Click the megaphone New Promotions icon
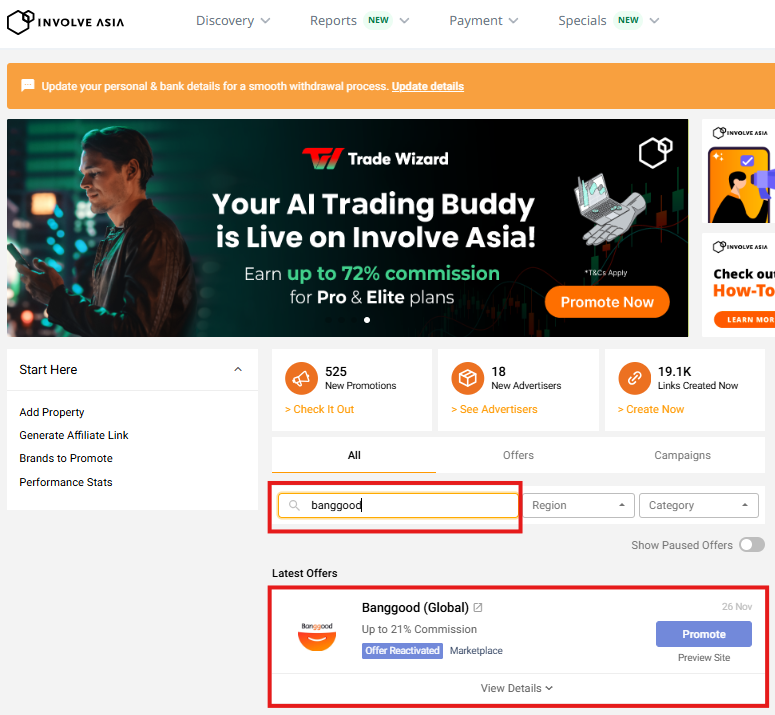The image size is (775, 715). tap(301, 379)
